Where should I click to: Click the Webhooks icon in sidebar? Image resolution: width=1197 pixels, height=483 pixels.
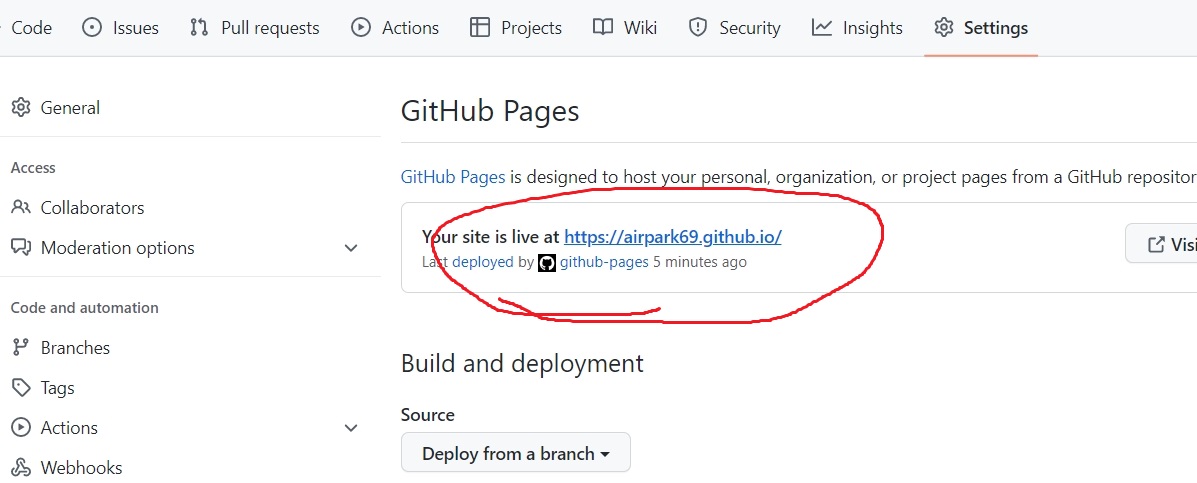coord(21,467)
